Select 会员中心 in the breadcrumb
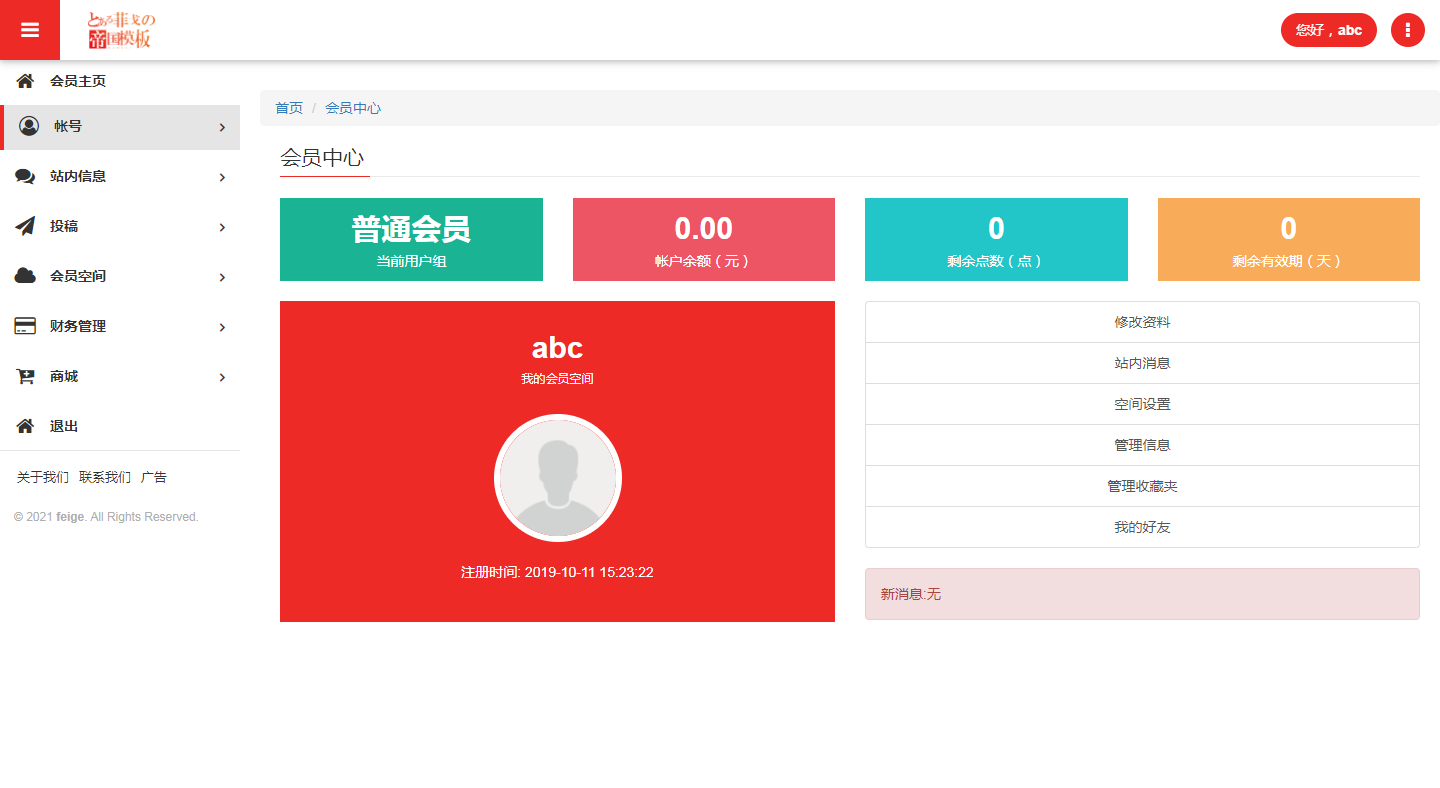Viewport: 1440px width, 788px height. [x=352, y=107]
